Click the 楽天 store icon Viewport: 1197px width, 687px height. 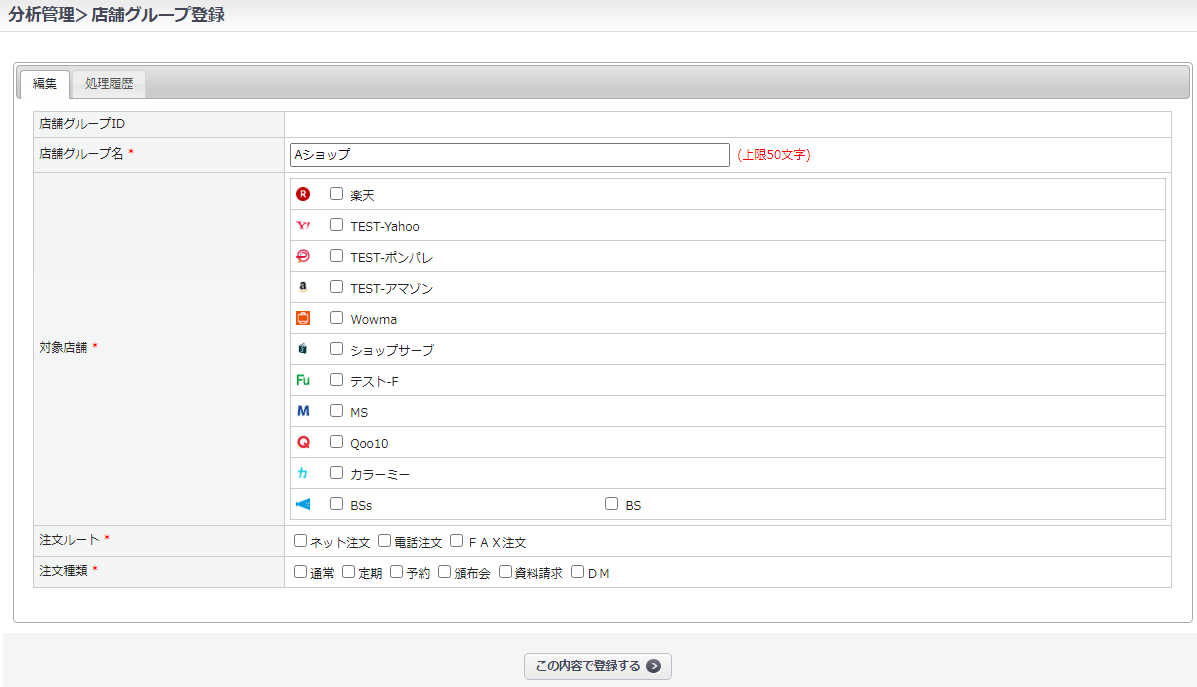303,194
